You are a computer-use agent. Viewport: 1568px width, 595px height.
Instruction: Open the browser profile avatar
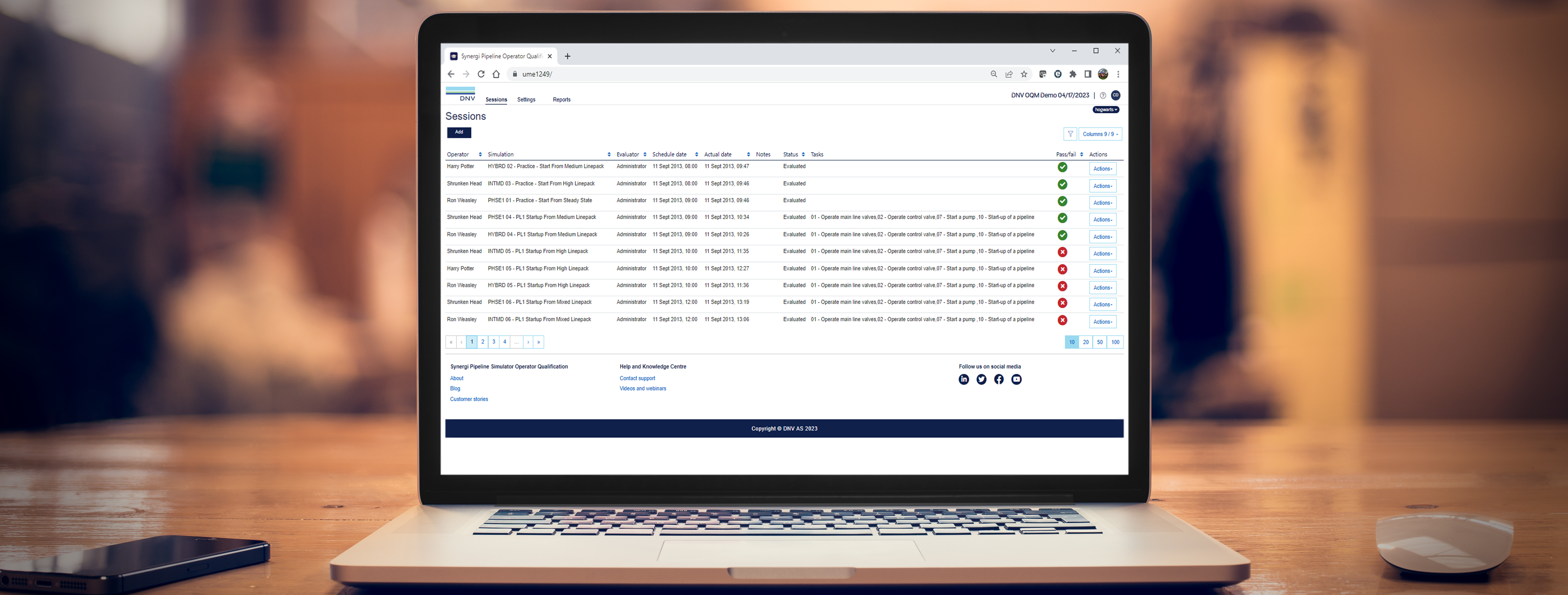click(1103, 74)
